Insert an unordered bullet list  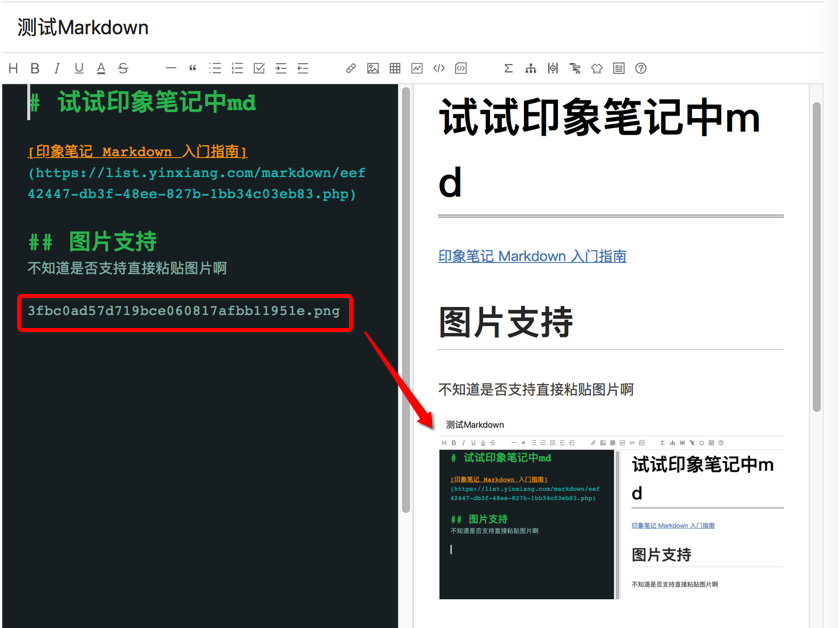tap(215, 68)
